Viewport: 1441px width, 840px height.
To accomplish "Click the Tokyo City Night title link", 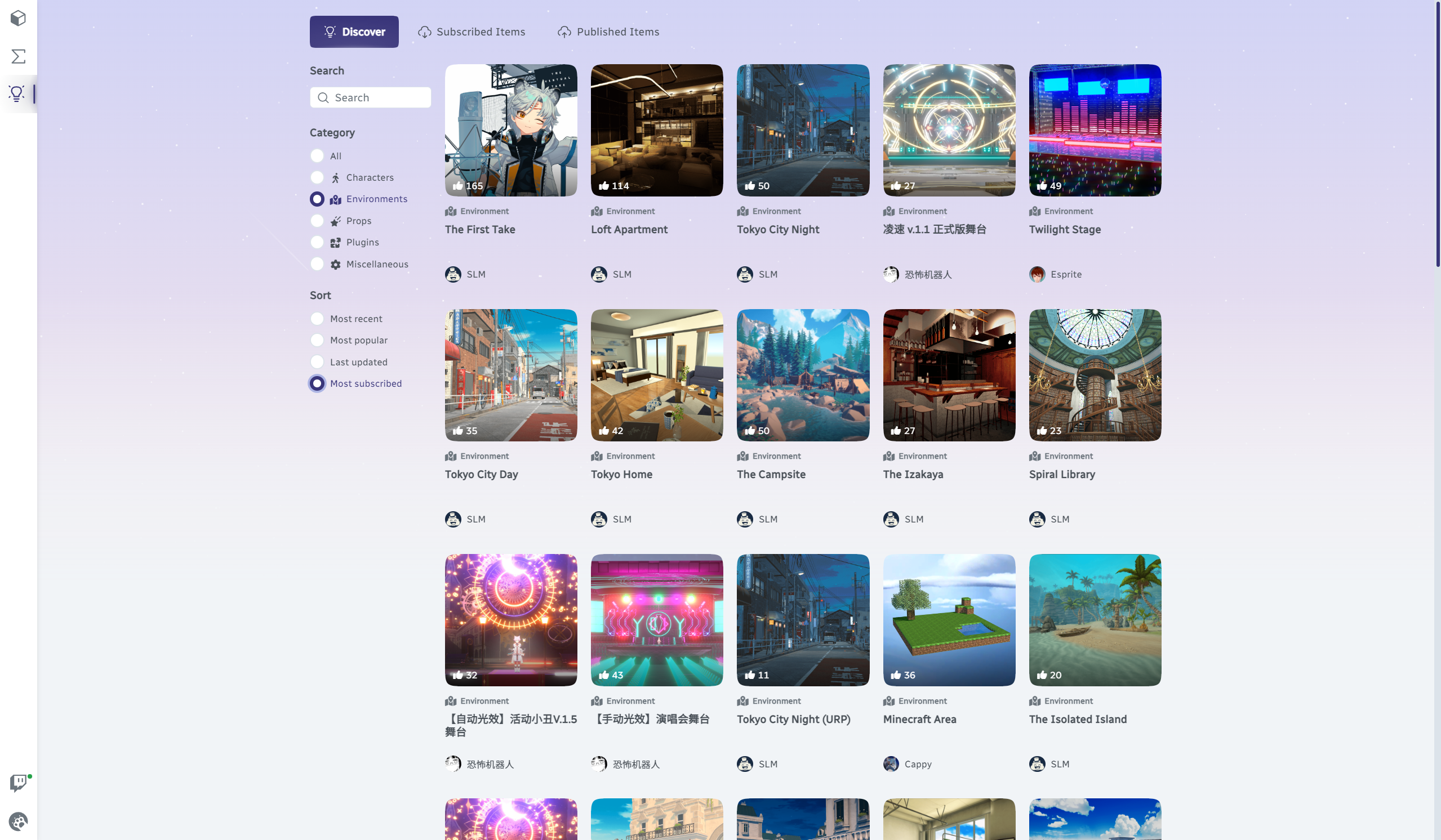I will coord(778,229).
